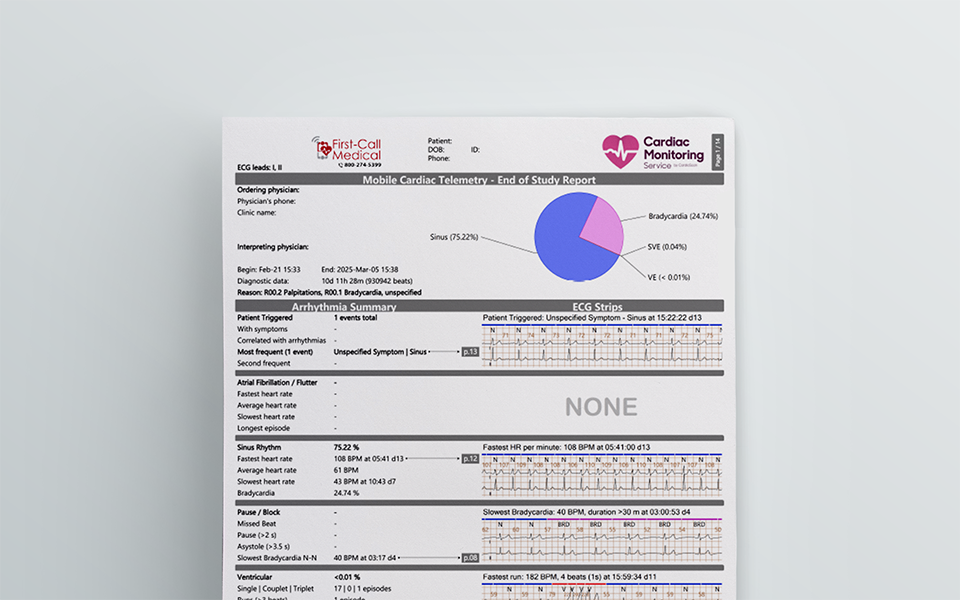This screenshot has width=960, height=600.
Task: Click the End: 2025-Mar-05 15:38 text
Action: 360,269
